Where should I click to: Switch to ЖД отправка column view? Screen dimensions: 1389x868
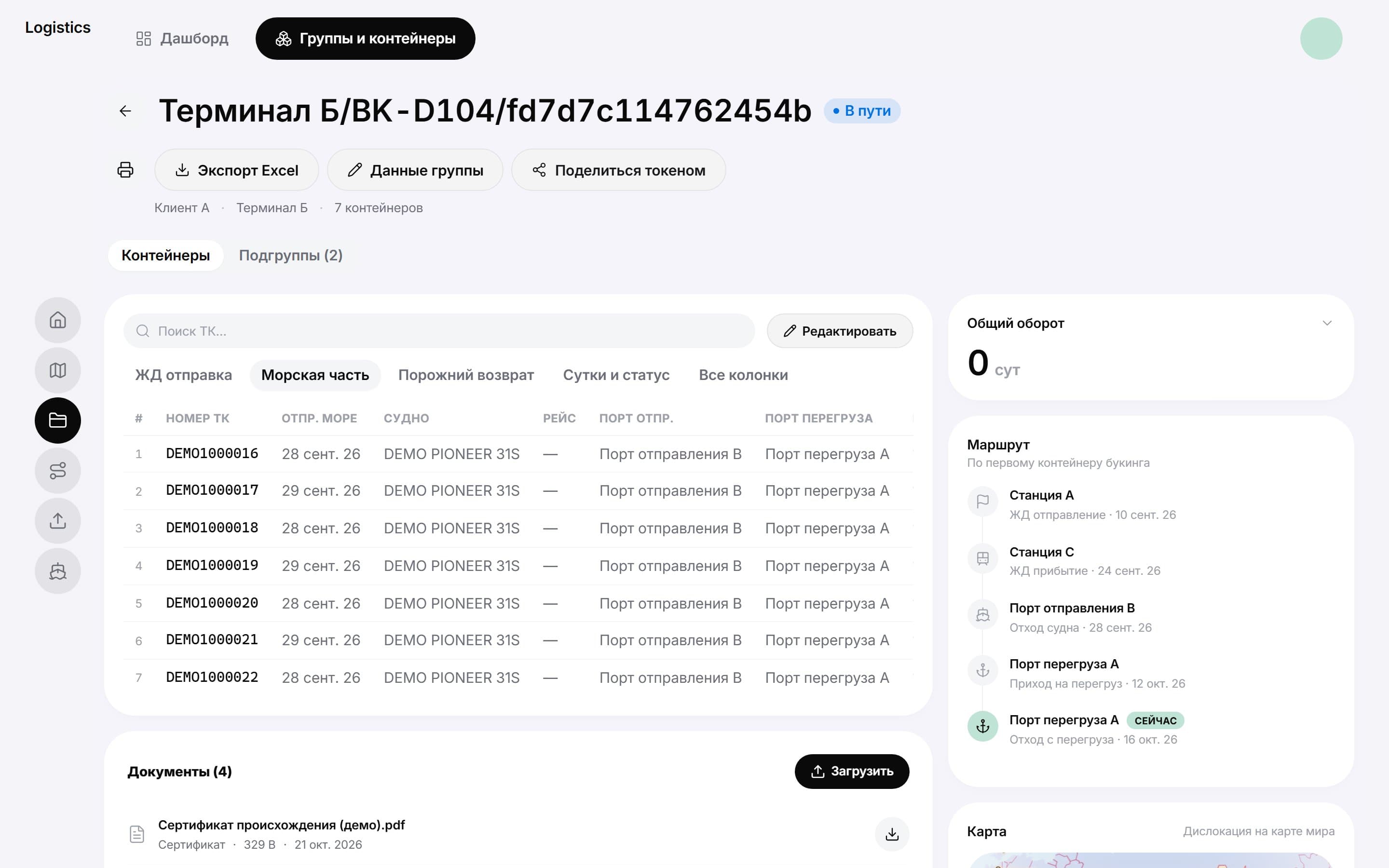pyautogui.click(x=184, y=376)
